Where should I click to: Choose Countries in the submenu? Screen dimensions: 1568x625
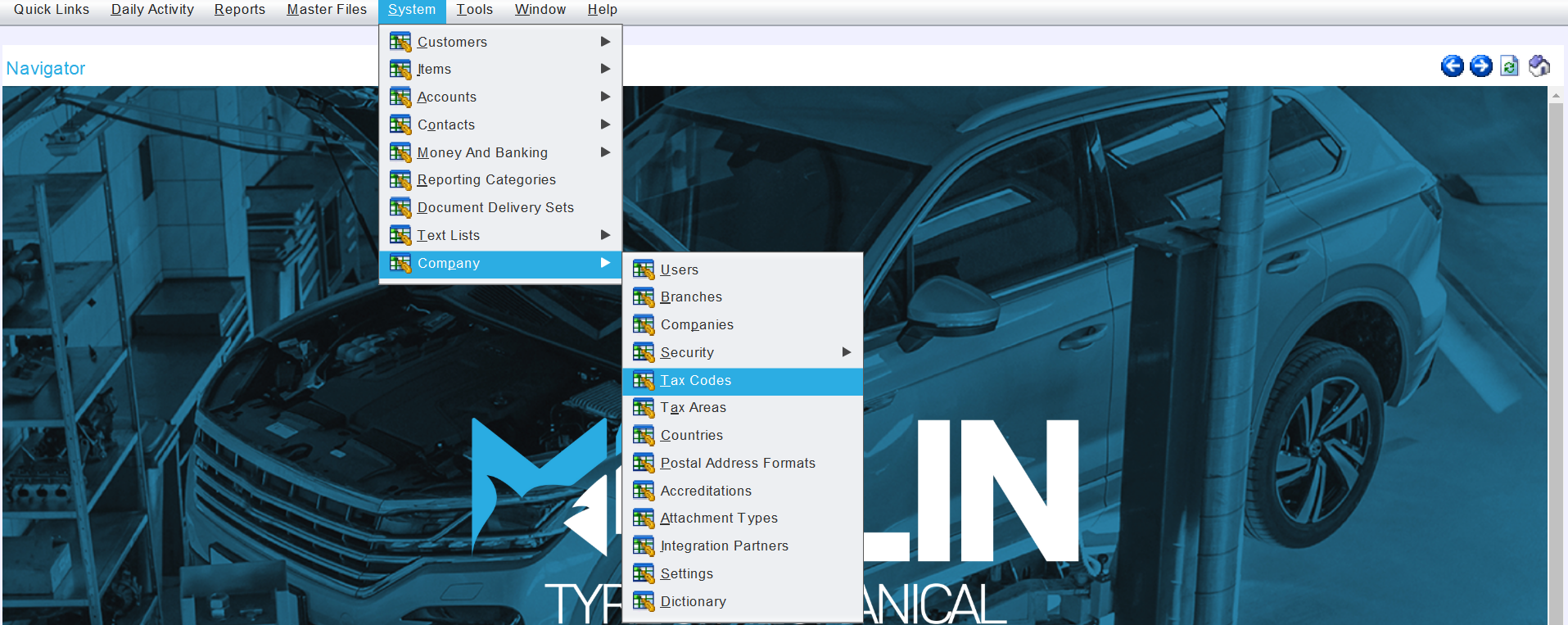coord(743,435)
